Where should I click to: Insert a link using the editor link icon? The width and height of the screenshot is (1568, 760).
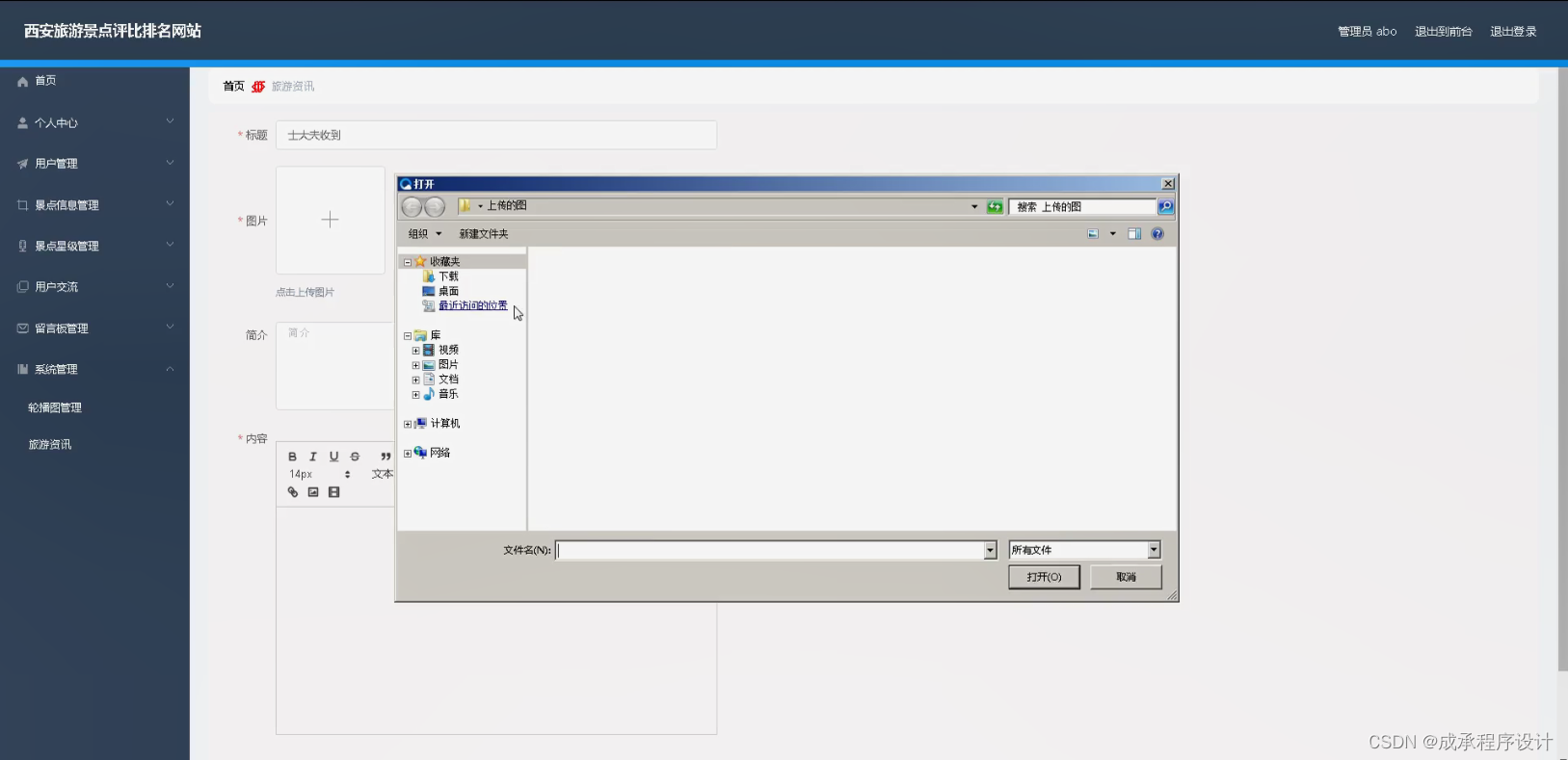click(293, 492)
